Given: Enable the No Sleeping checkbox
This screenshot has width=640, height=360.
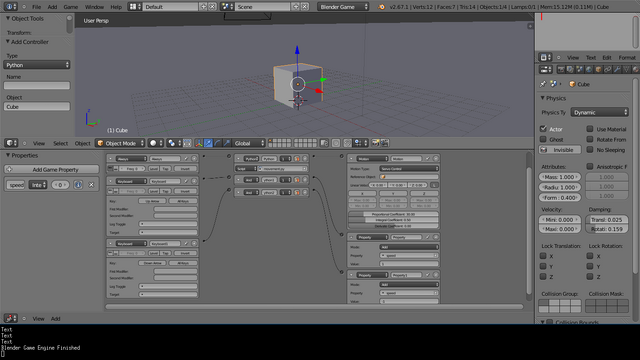Looking at the screenshot, I should pyautogui.click(x=590, y=150).
